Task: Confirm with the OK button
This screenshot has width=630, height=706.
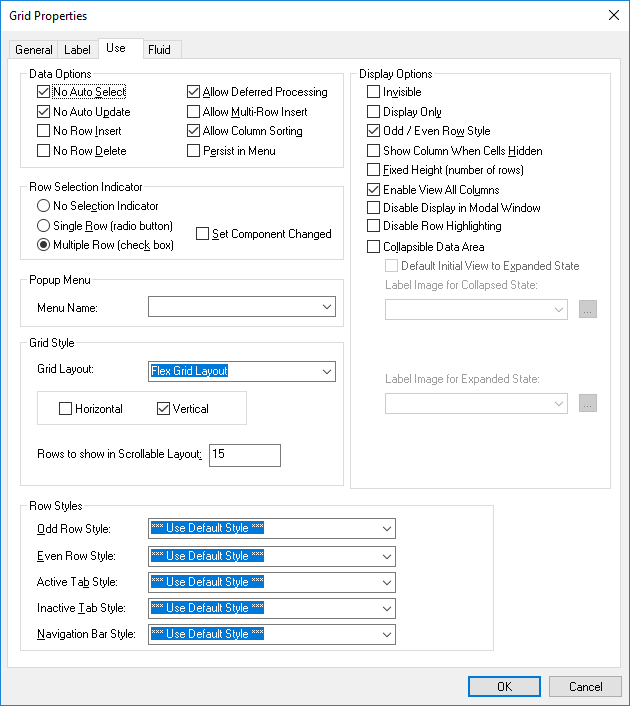Action: 504,687
